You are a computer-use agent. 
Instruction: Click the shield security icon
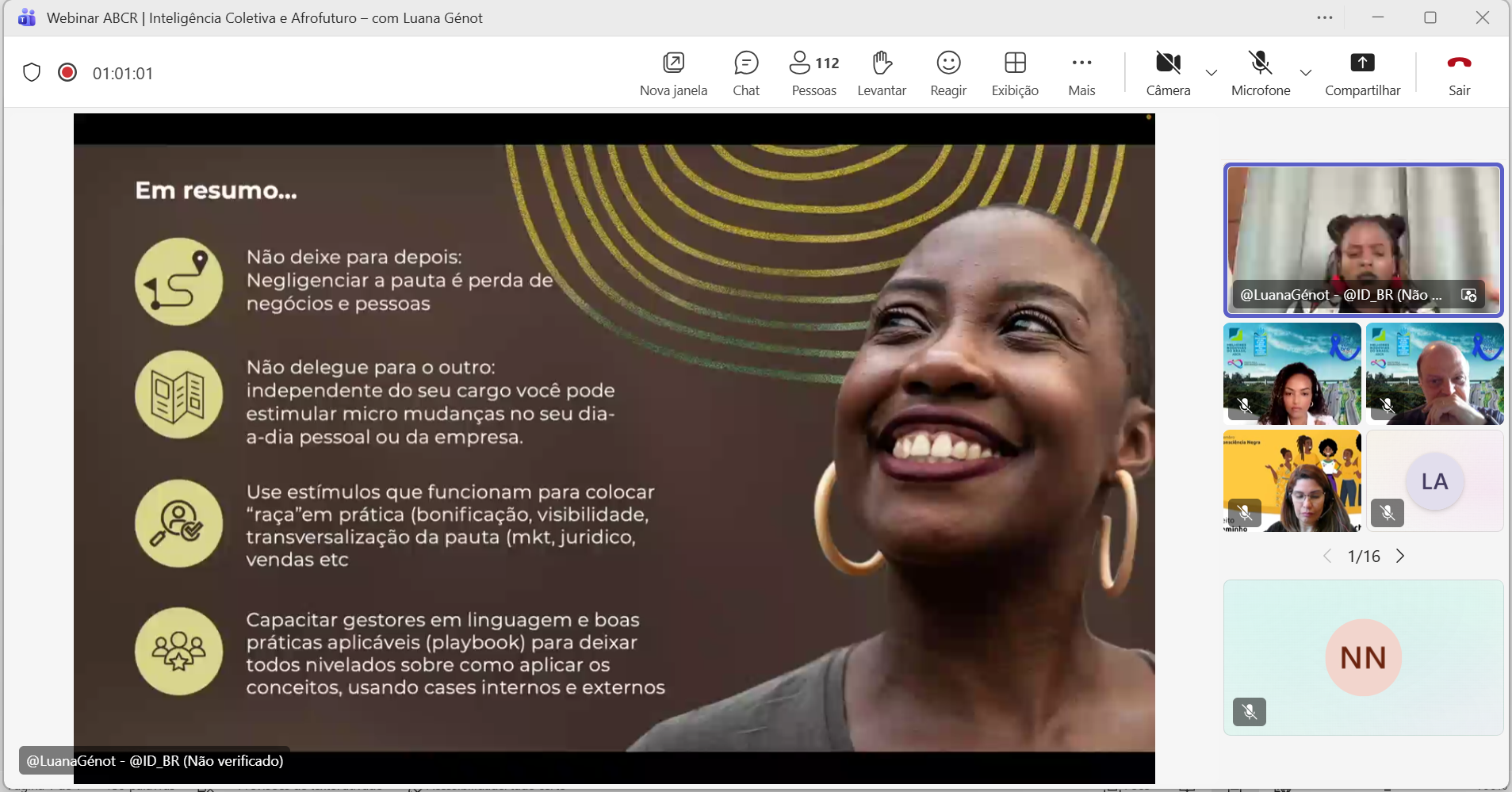[32, 73]
